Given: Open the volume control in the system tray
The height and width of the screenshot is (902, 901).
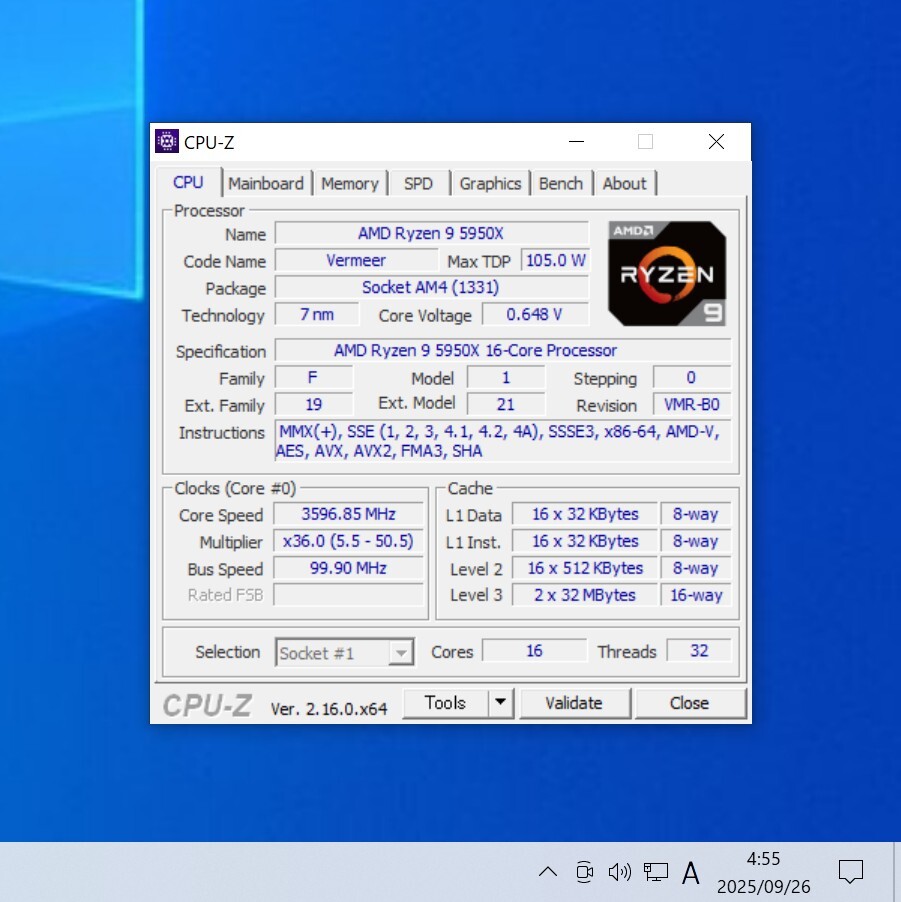Looking at the screenshot, I should [620, 872].
